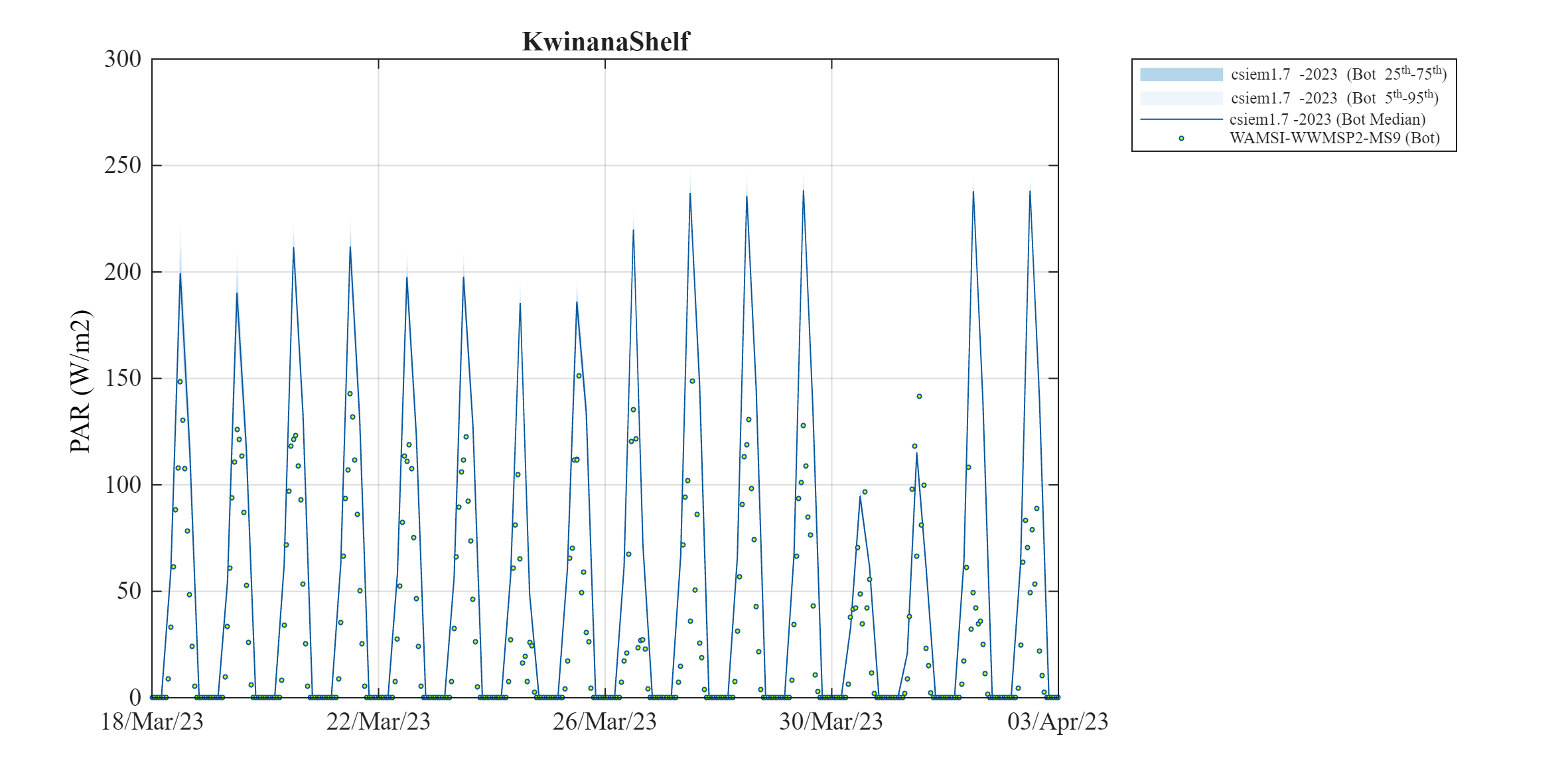Click the 26/Mar/23 x-axis date label
The image size is (1568, 784).
[x=605, y=722]
